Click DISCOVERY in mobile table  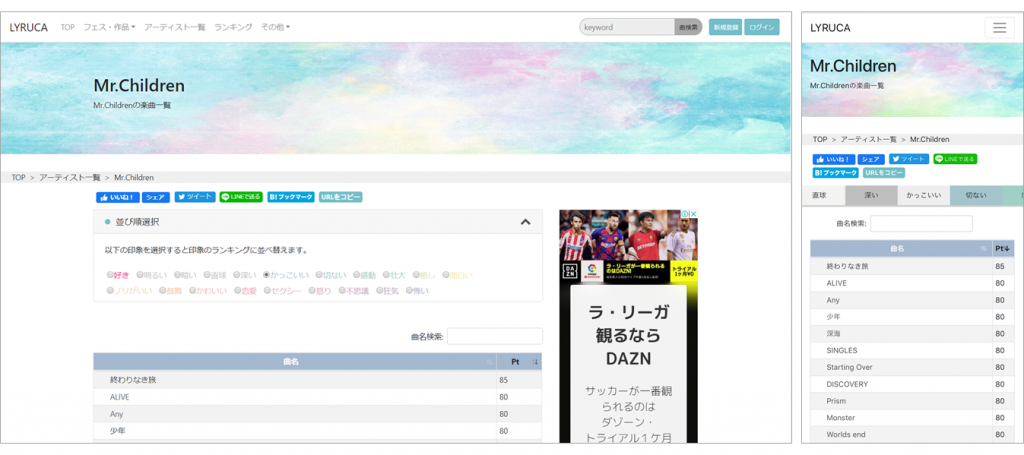pos(847,384)
